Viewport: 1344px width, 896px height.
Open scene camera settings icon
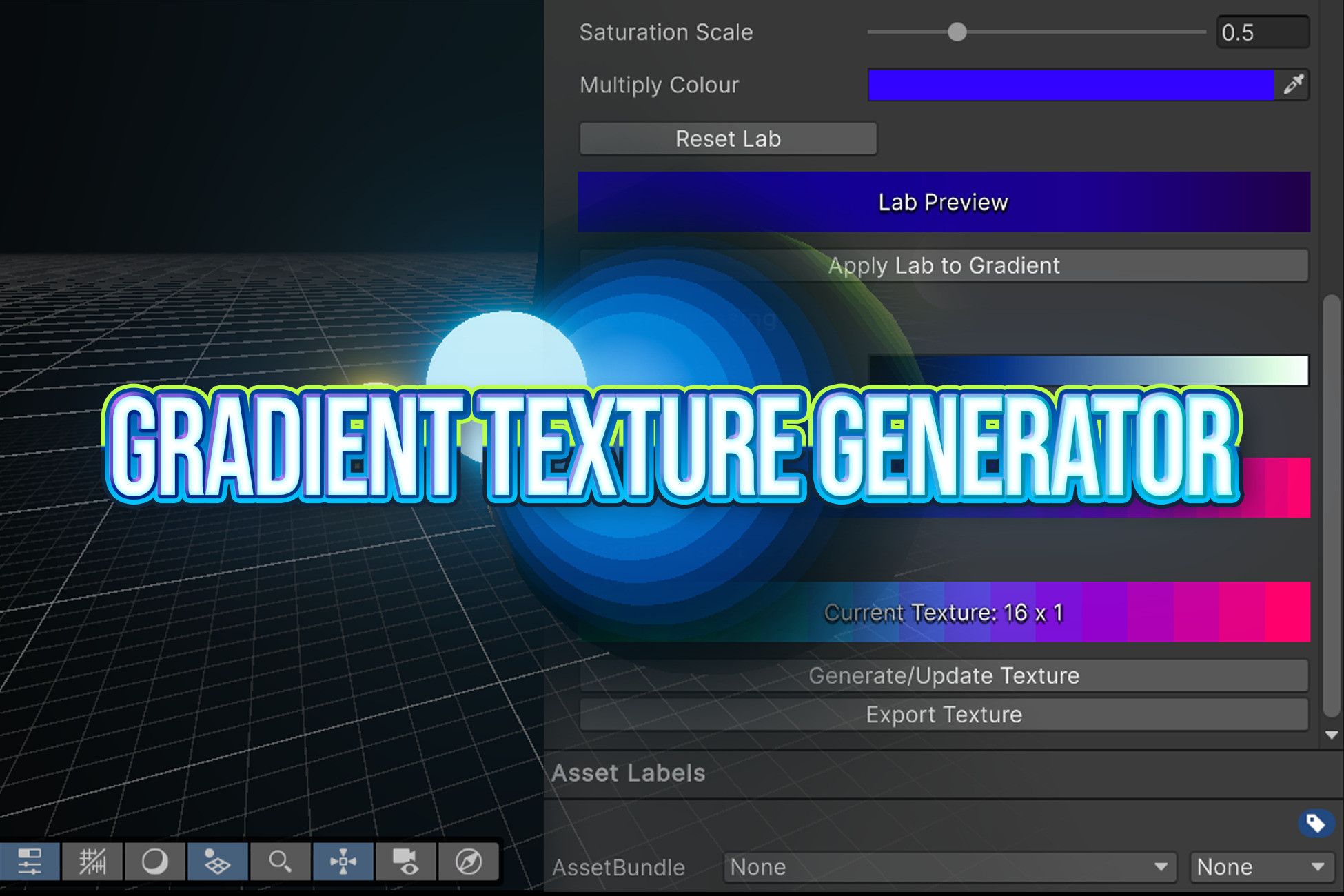pos(406,861)
